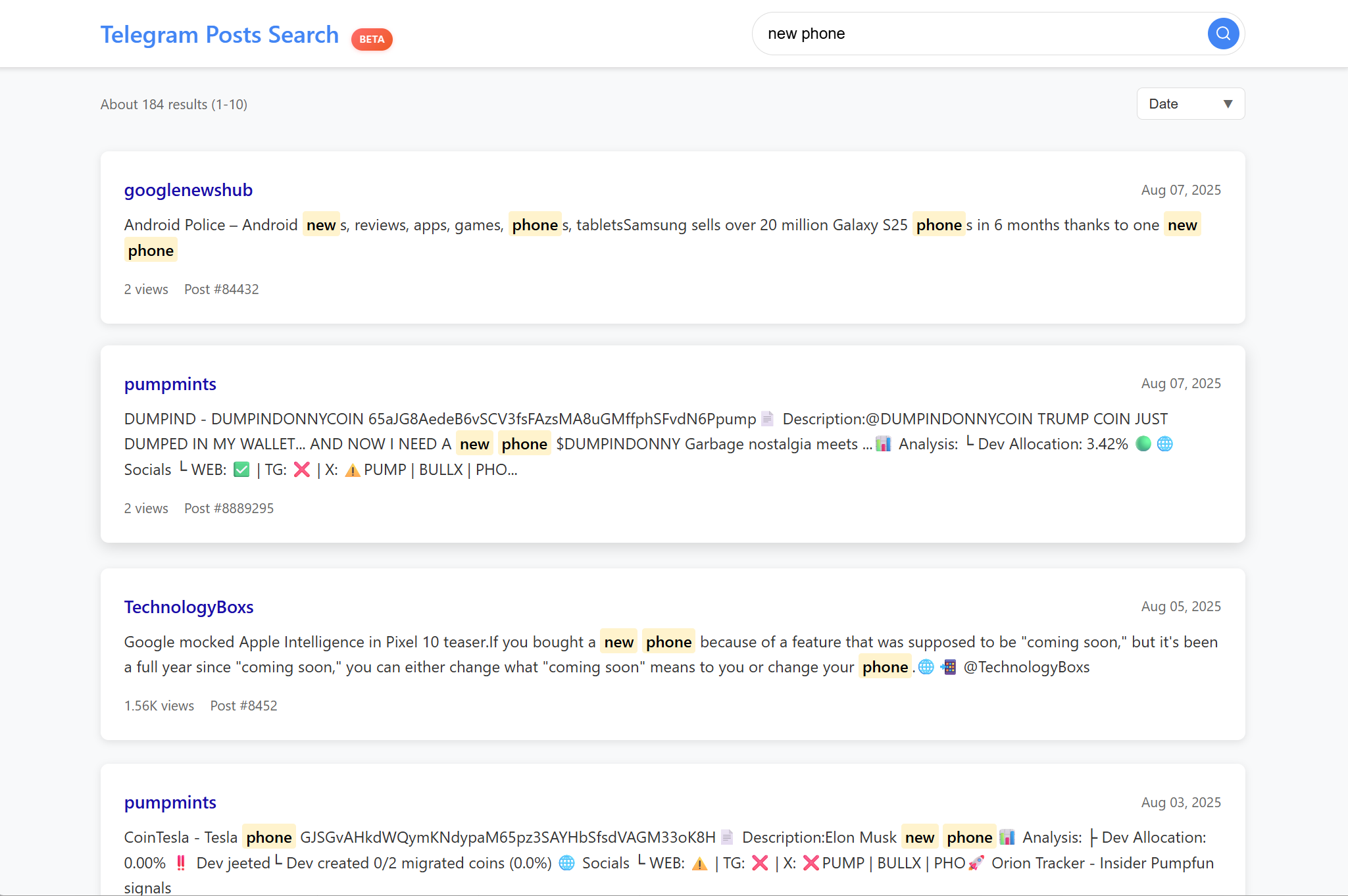Click the green checkmark WEB icon in pumpmints post
Viewport: 1348px width, 896px height.
point(241,470)
